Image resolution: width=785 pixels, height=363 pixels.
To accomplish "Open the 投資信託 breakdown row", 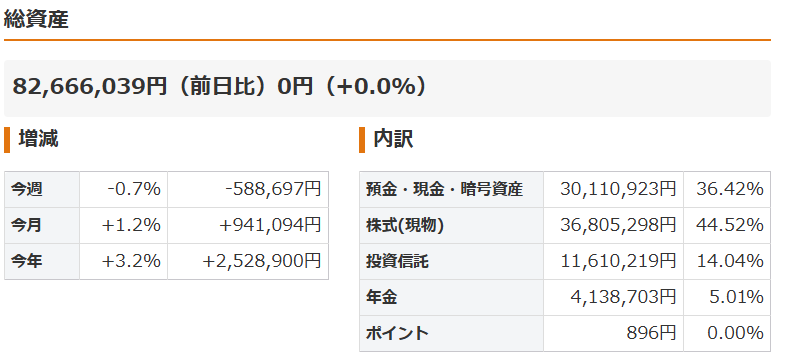I will point(565,262).
